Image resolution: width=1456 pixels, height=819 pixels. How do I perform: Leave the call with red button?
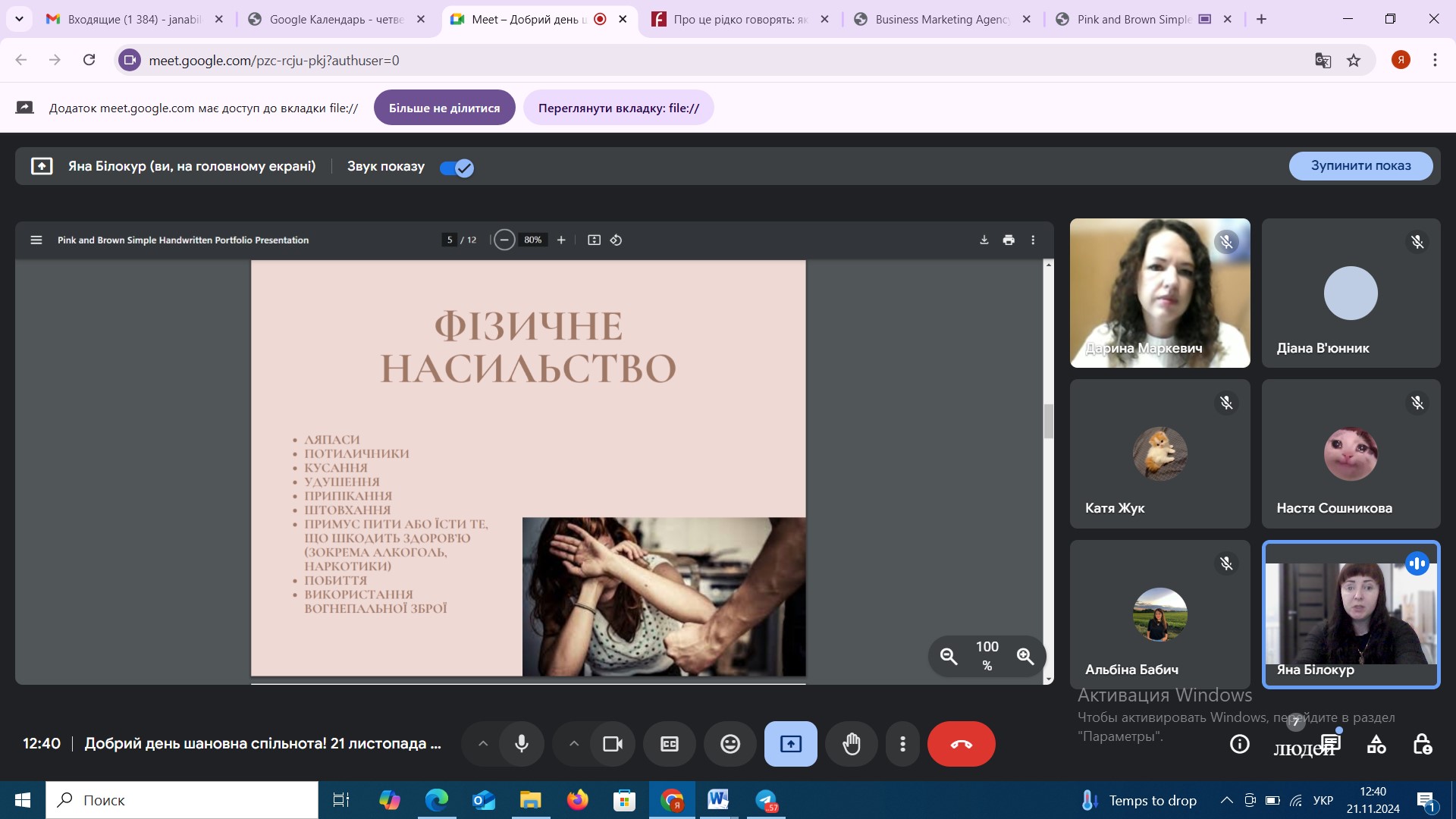962,744
